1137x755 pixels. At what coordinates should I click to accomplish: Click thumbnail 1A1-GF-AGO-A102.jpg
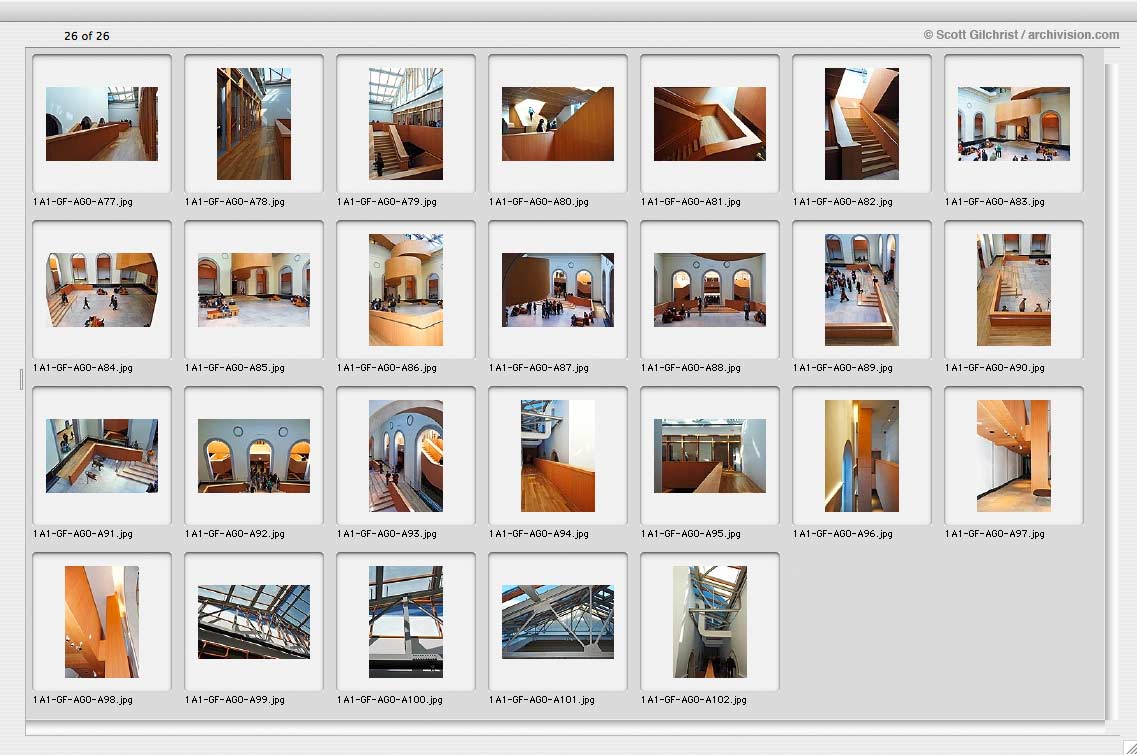point(710,622)
